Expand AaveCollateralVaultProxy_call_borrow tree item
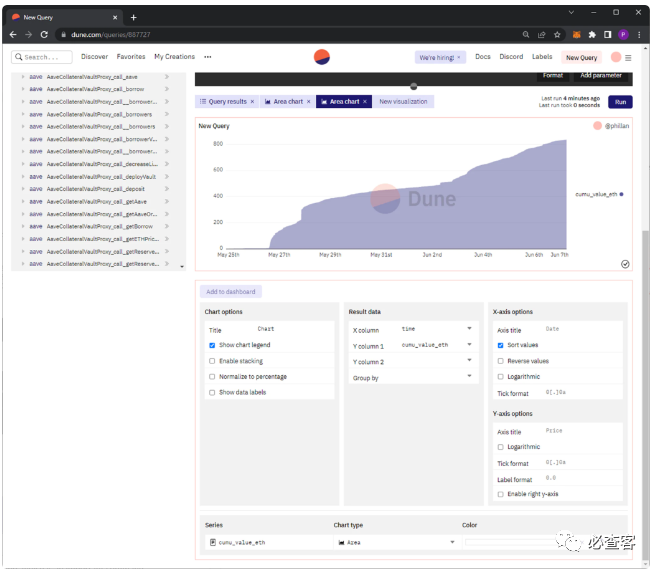656x570 pixels. (23, 89)
